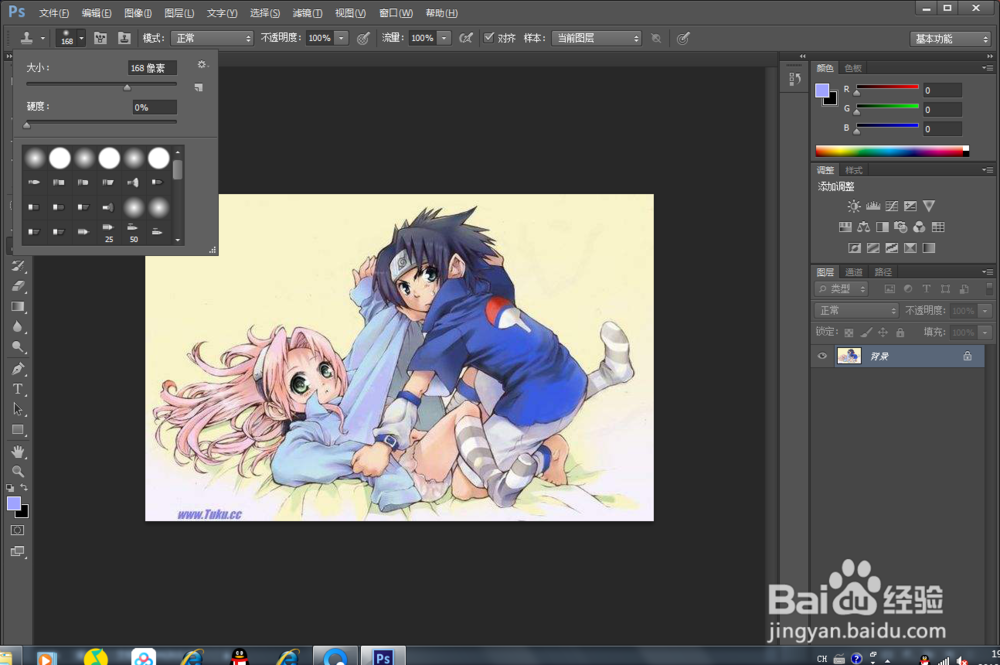Select the History Brush tool
Viewport: 1000px width, 665px height.
(x=18, y=265)
